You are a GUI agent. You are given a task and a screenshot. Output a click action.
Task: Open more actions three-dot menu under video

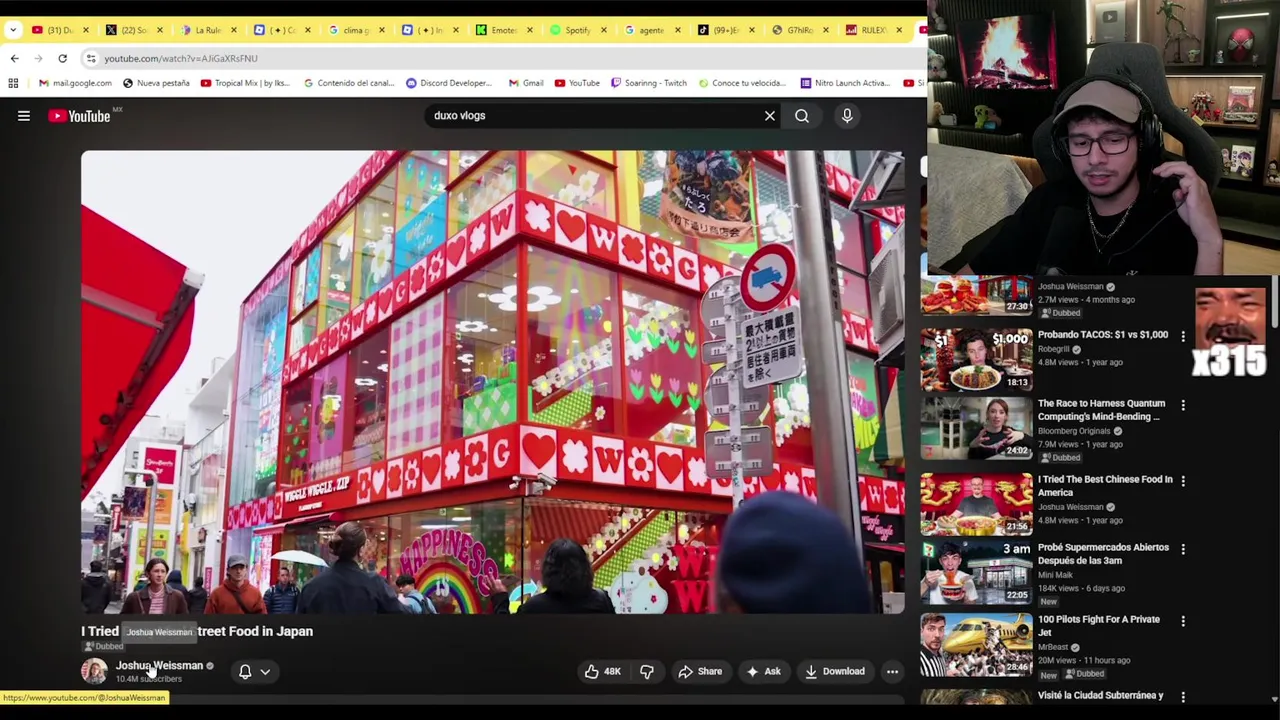coord(892,672)
